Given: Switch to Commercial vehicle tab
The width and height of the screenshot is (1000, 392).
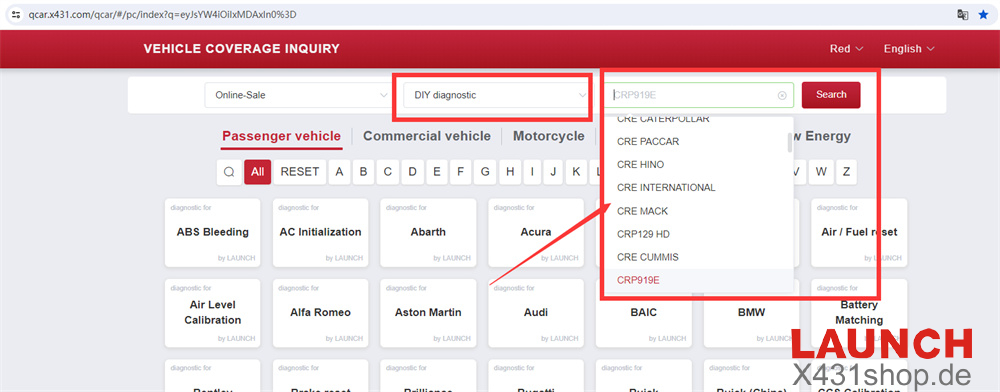Looking at the screenshot, I should (x=427, y=136).
